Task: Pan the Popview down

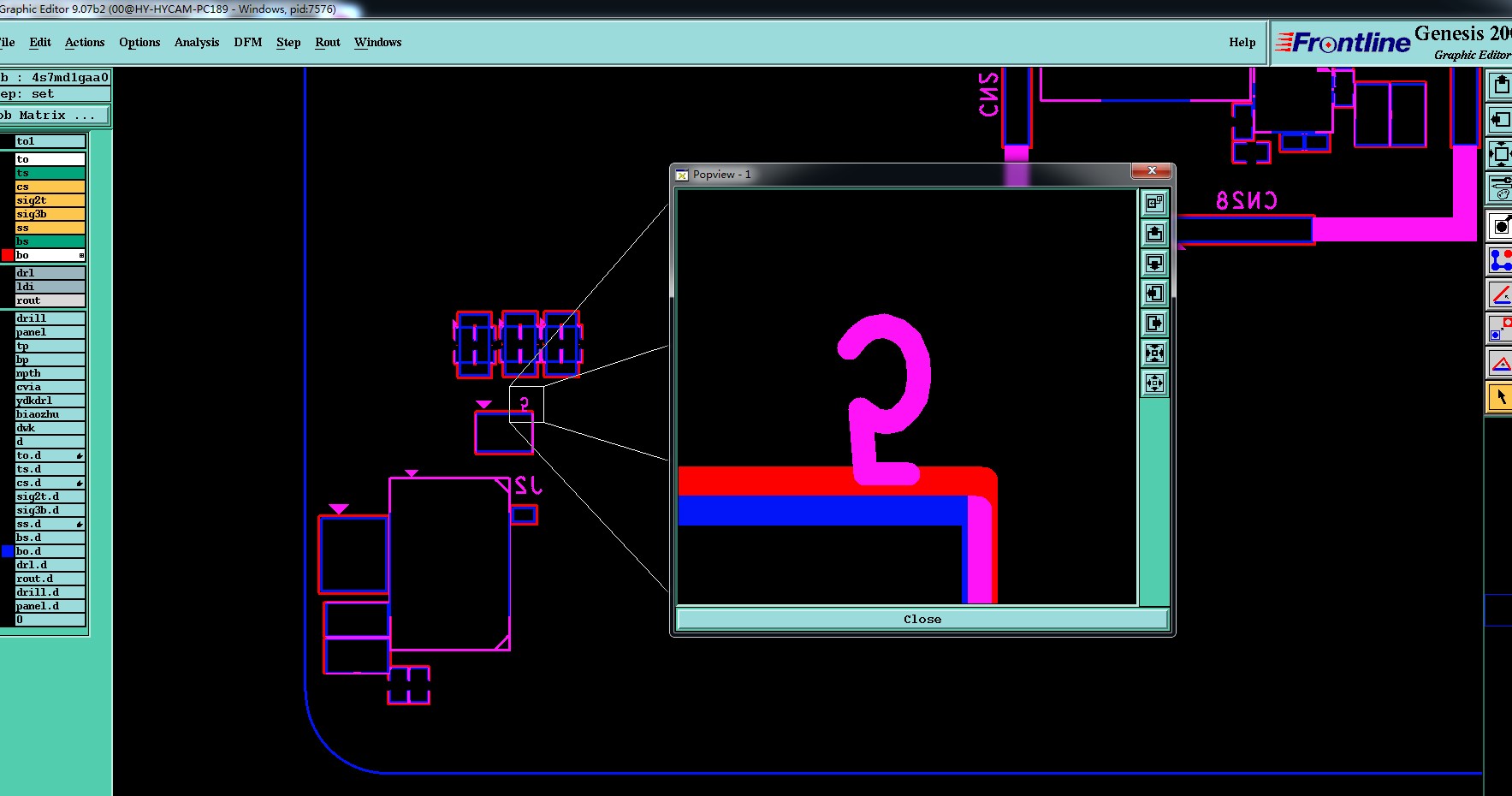Action: pyautogui.click(x=1154, y=263)
